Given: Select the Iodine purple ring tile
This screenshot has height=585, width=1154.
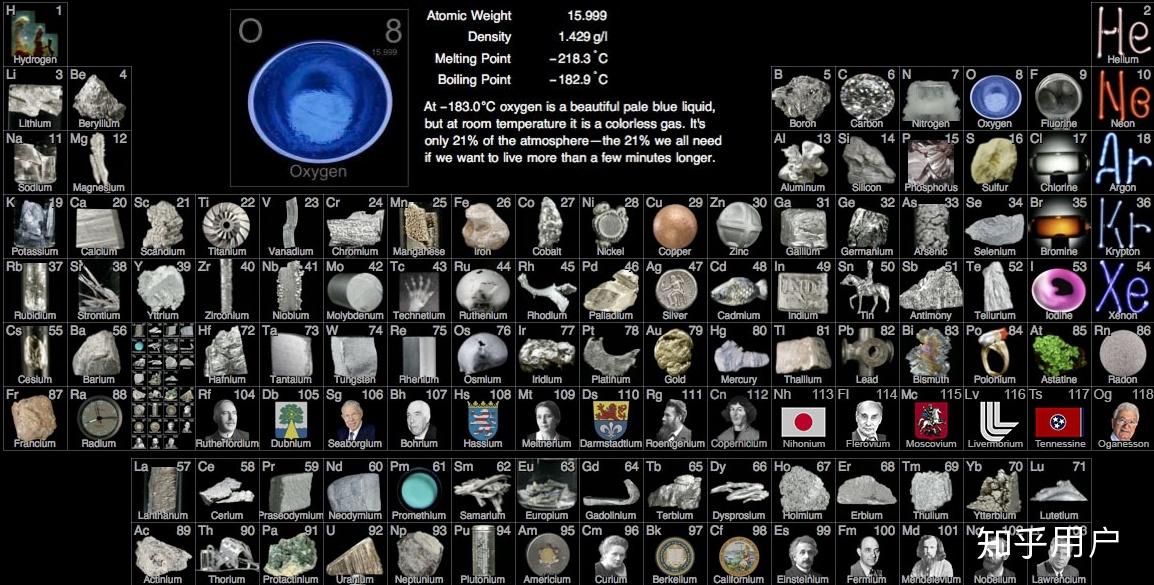Looking at the screenshot, I should (x=1058, y=291).
